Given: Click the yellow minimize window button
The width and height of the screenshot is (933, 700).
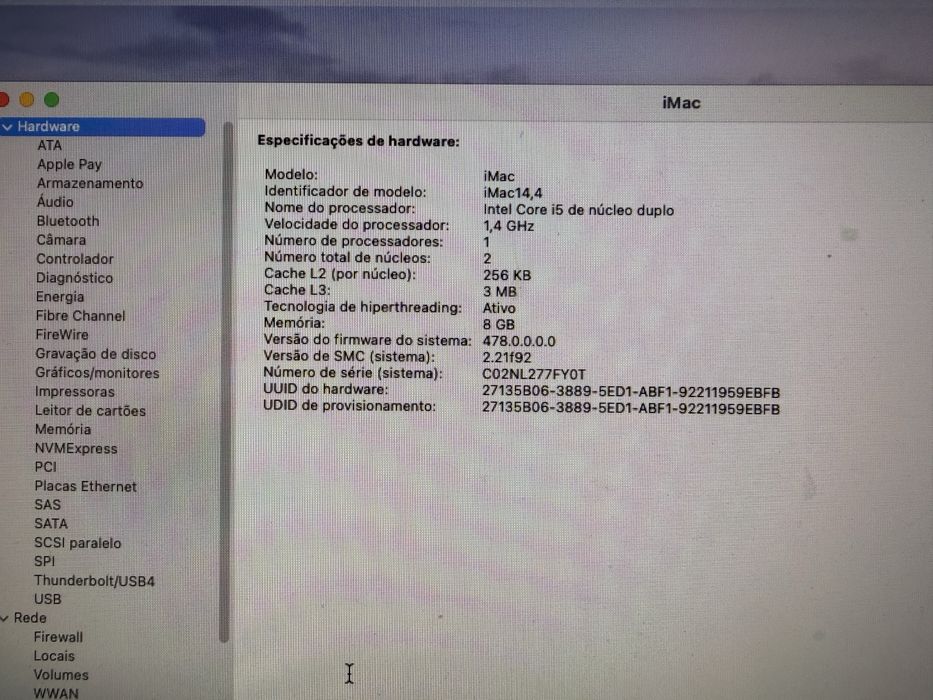Looking at the screenshot, I should point(27,100).
